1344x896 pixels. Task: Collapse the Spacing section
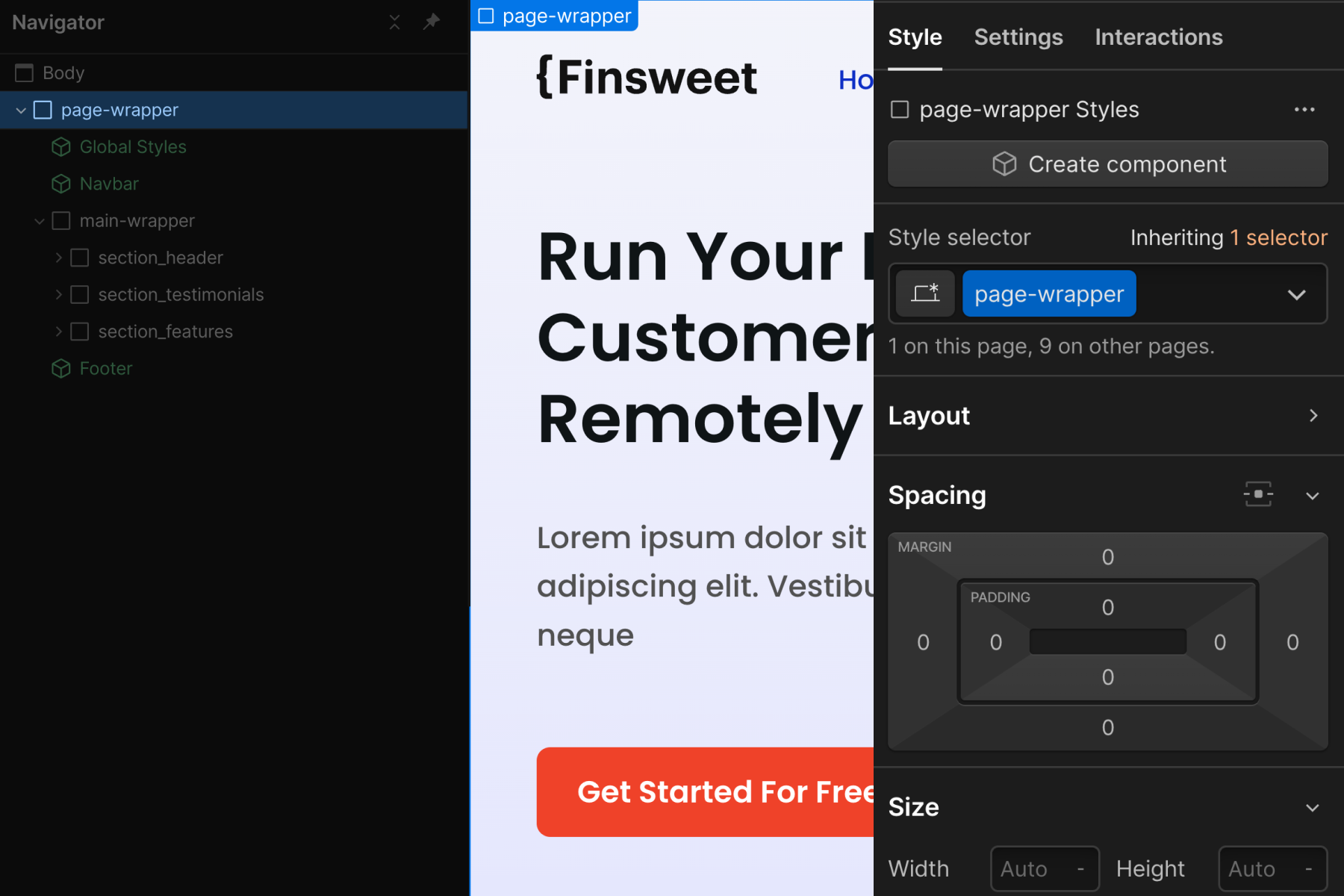(1313, 496)
